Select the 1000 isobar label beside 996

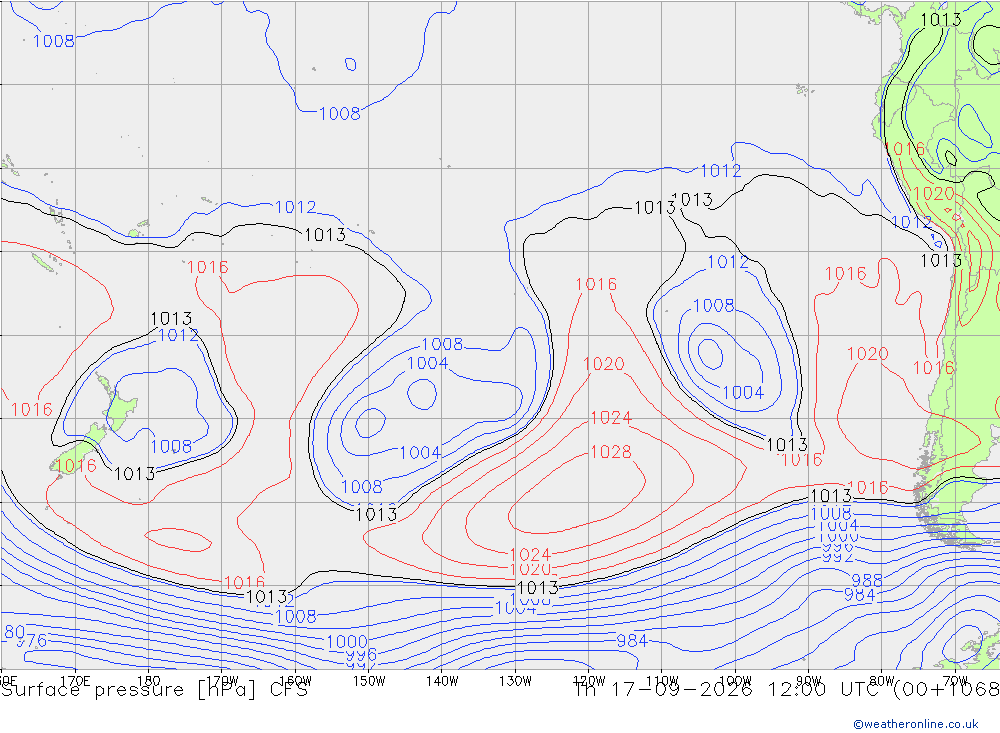pyautogui.click(x=347, y=642)
